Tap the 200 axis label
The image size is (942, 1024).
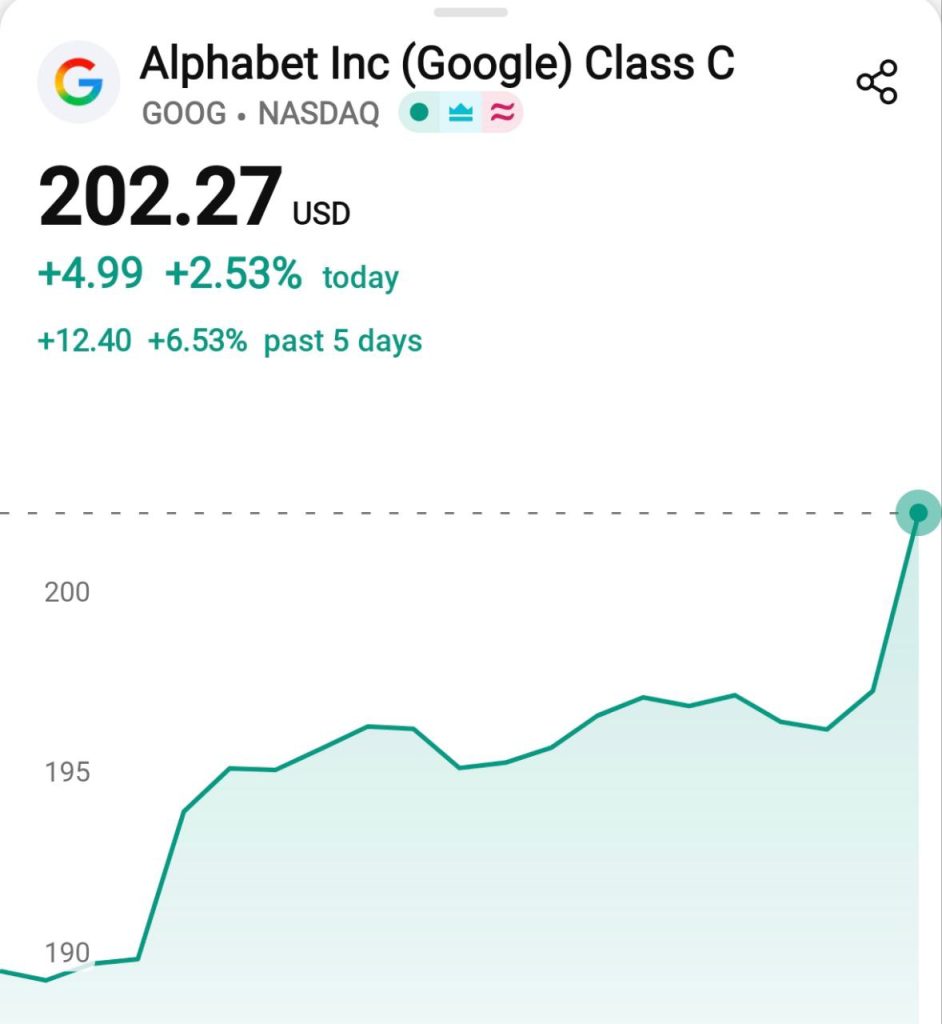(67, 592)
